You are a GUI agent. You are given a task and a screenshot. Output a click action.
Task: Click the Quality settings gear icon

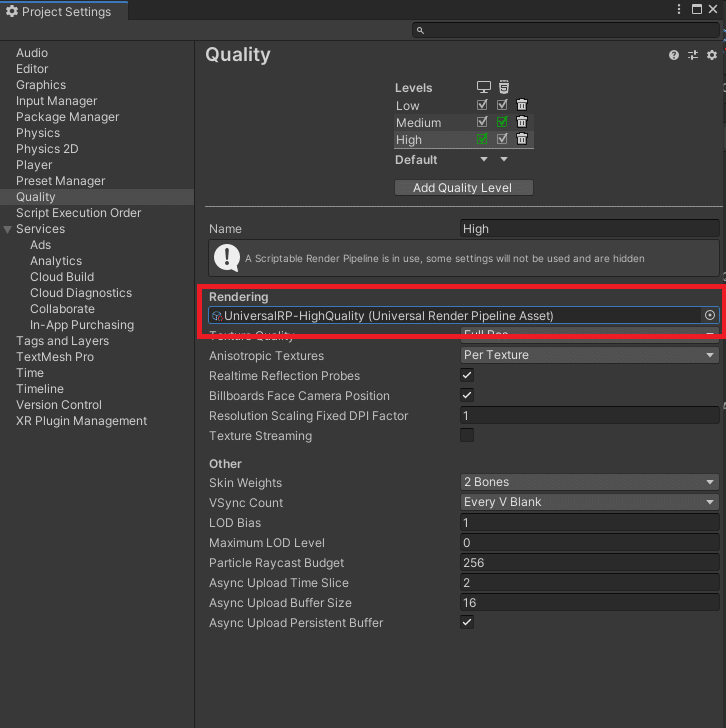click(711, 56)
